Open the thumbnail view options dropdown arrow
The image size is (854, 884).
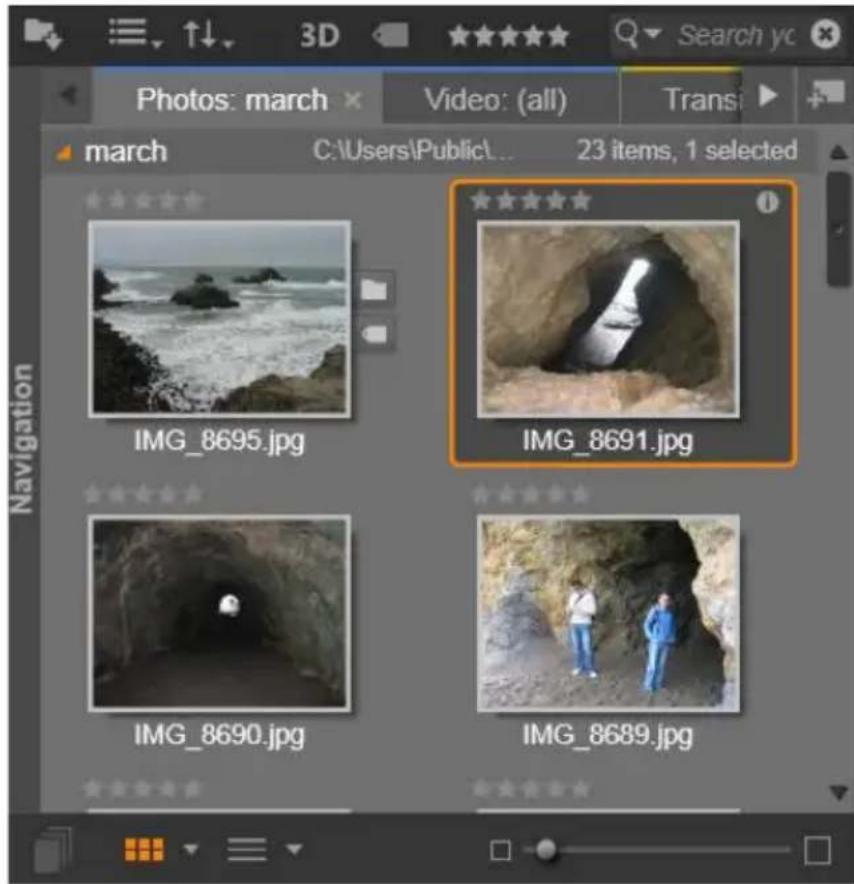coord(192,848)
